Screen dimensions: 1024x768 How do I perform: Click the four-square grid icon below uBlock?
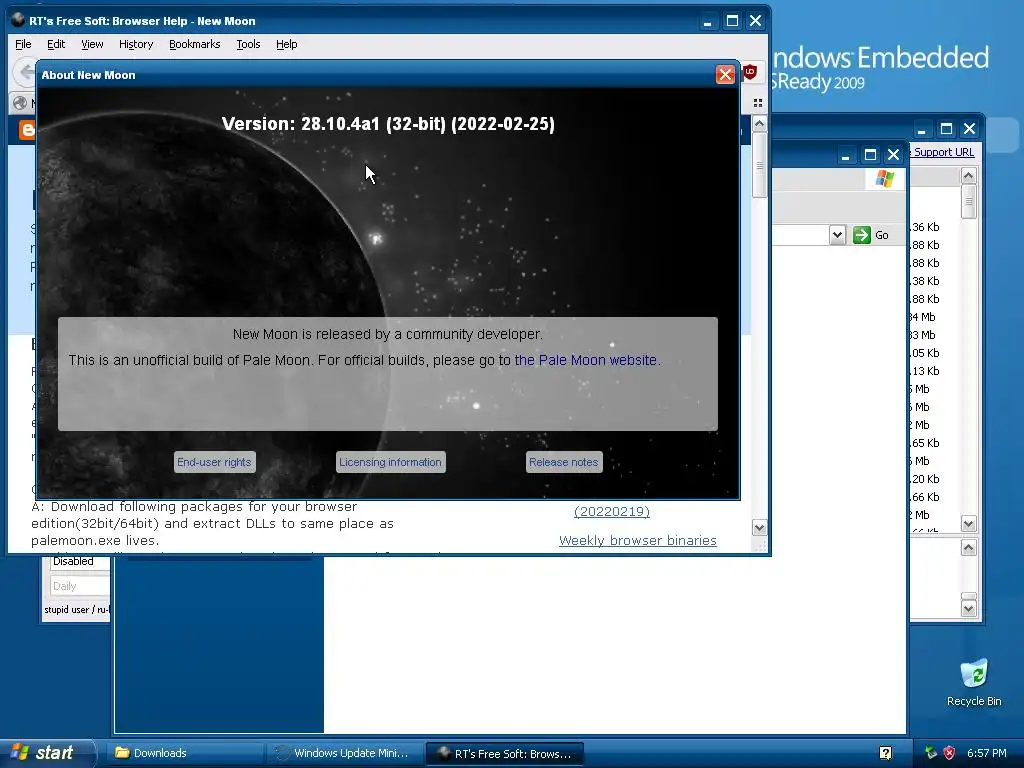(758, 103)
